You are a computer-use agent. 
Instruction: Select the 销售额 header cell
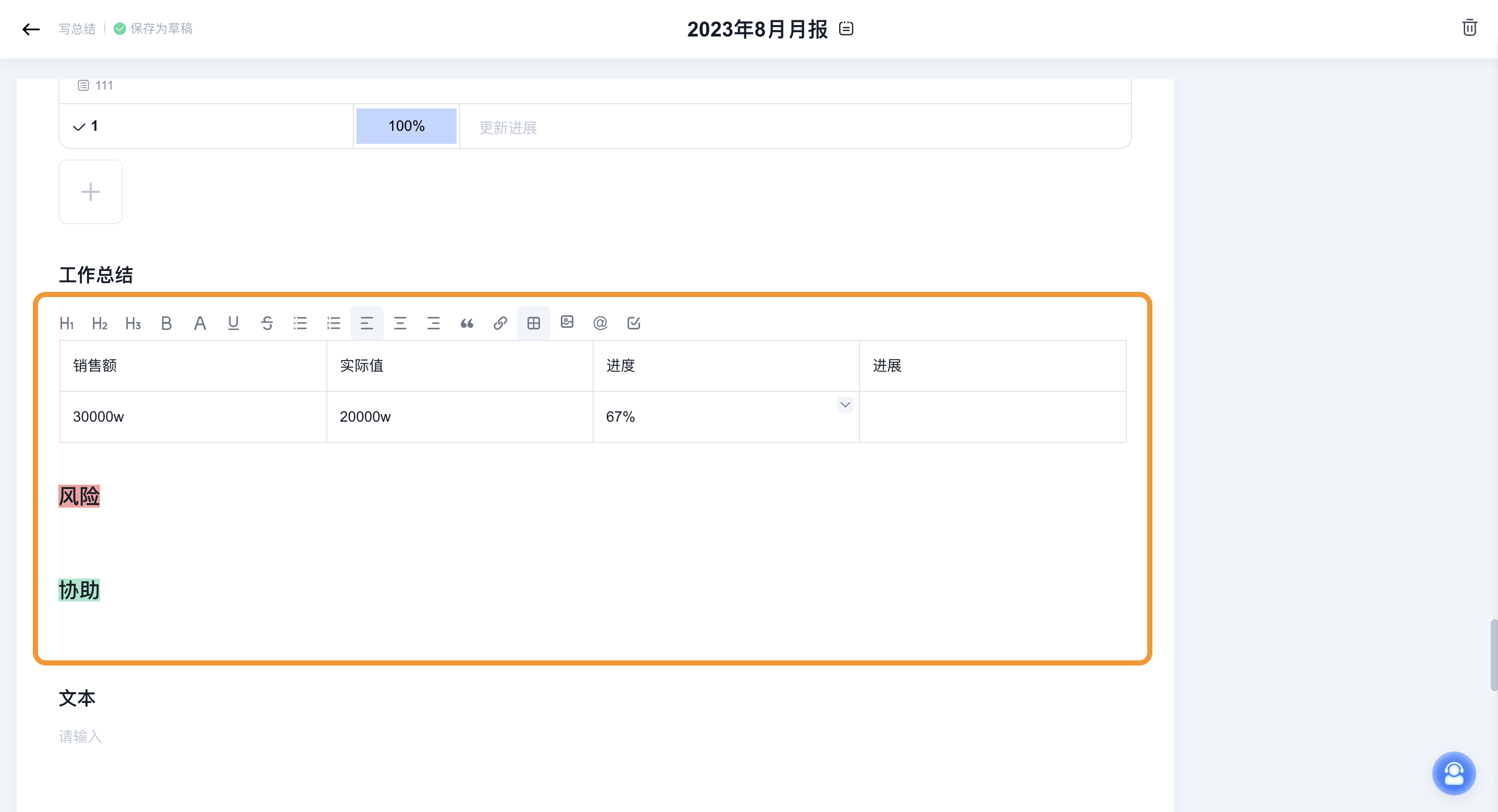tap(193, 366)
